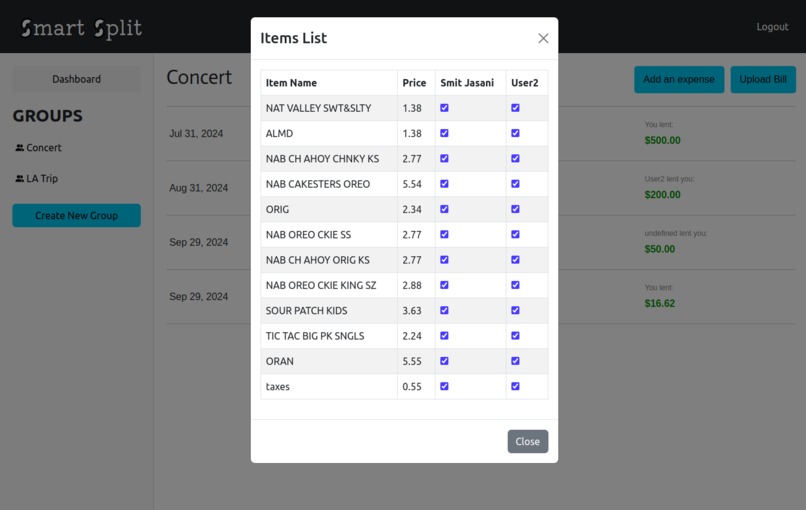This screenshot has height=510, width=806.
Task: Click the gray Close button
Action: [528, 441]
